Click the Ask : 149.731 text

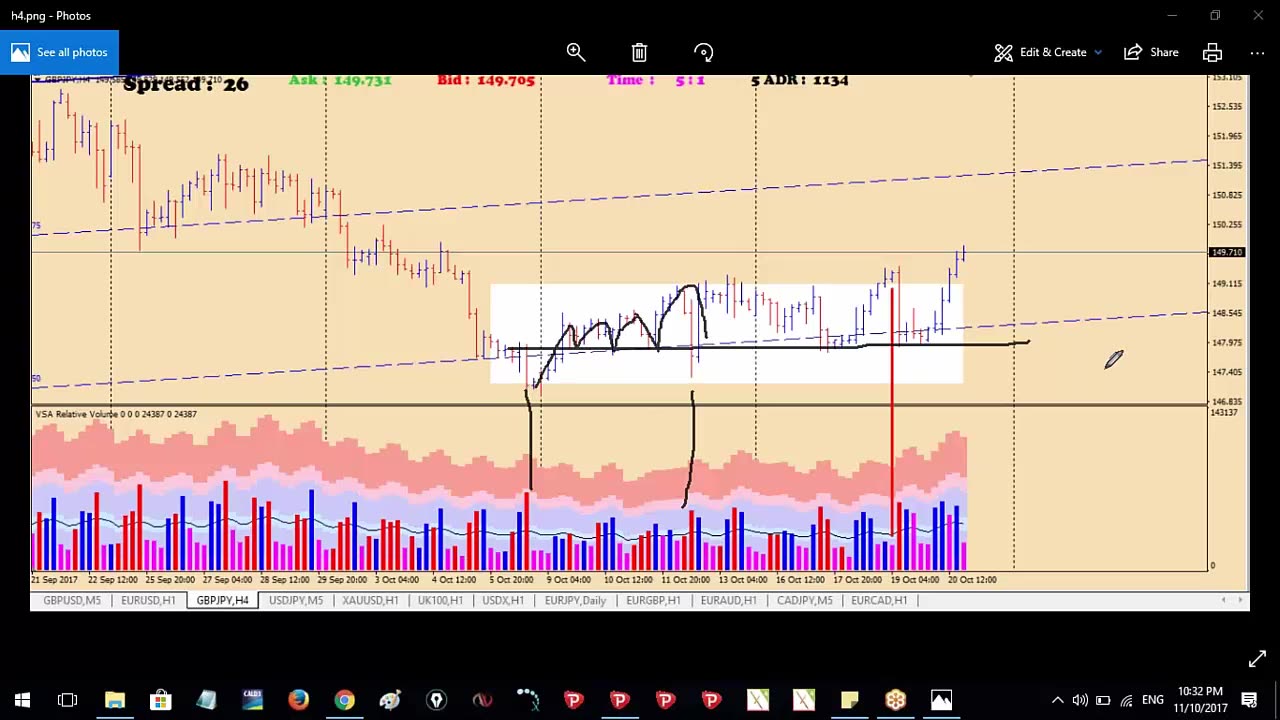tap(340, 80)
